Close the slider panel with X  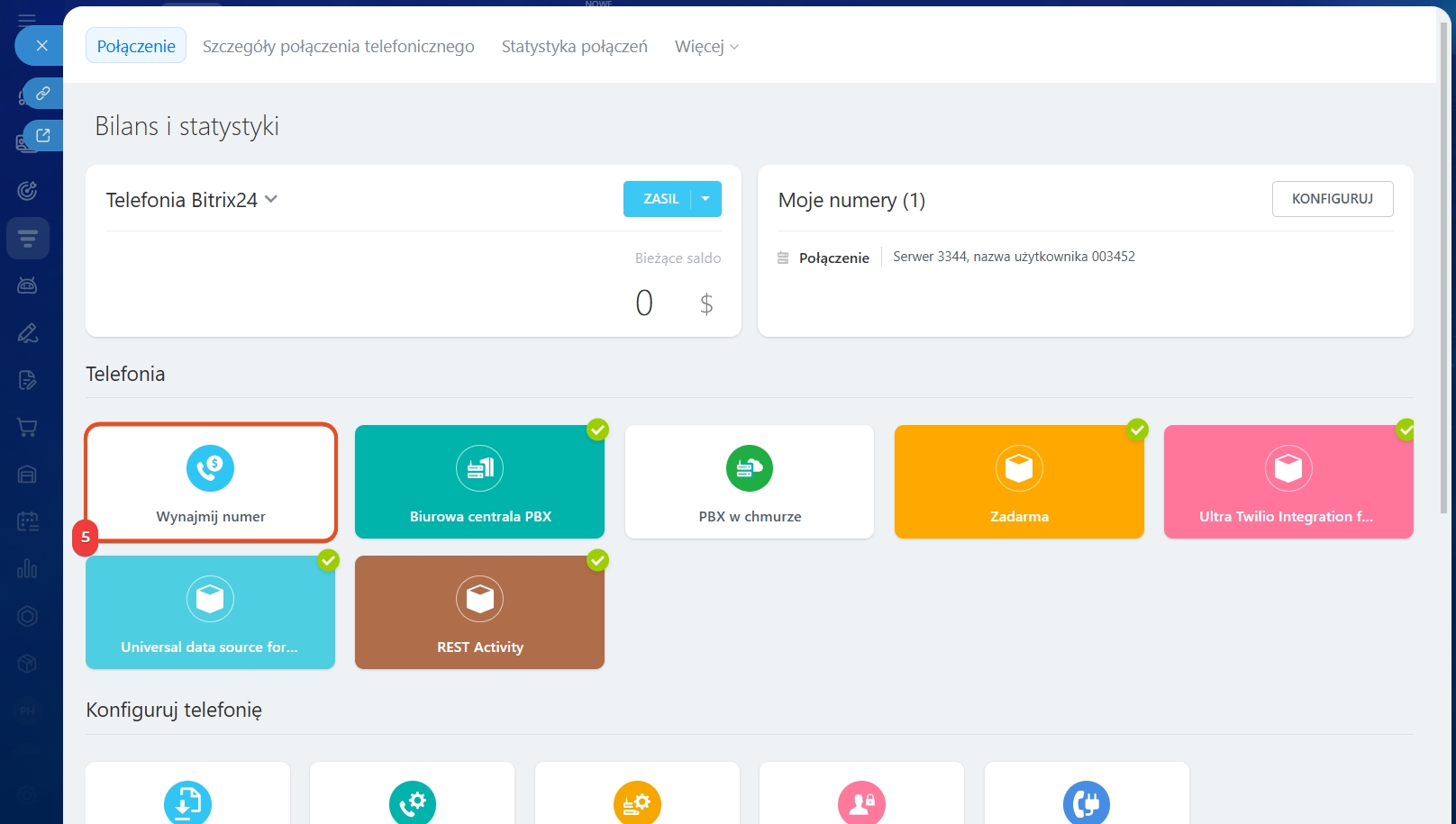(41, 45)
